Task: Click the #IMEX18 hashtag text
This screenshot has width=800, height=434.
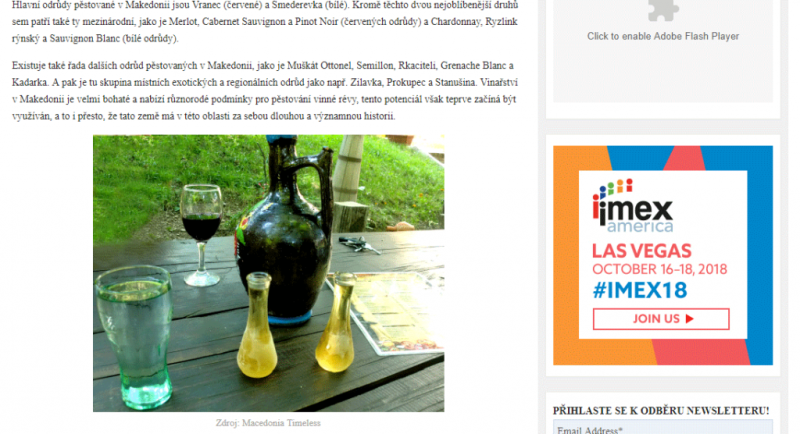Action: (x=640, y=290)
